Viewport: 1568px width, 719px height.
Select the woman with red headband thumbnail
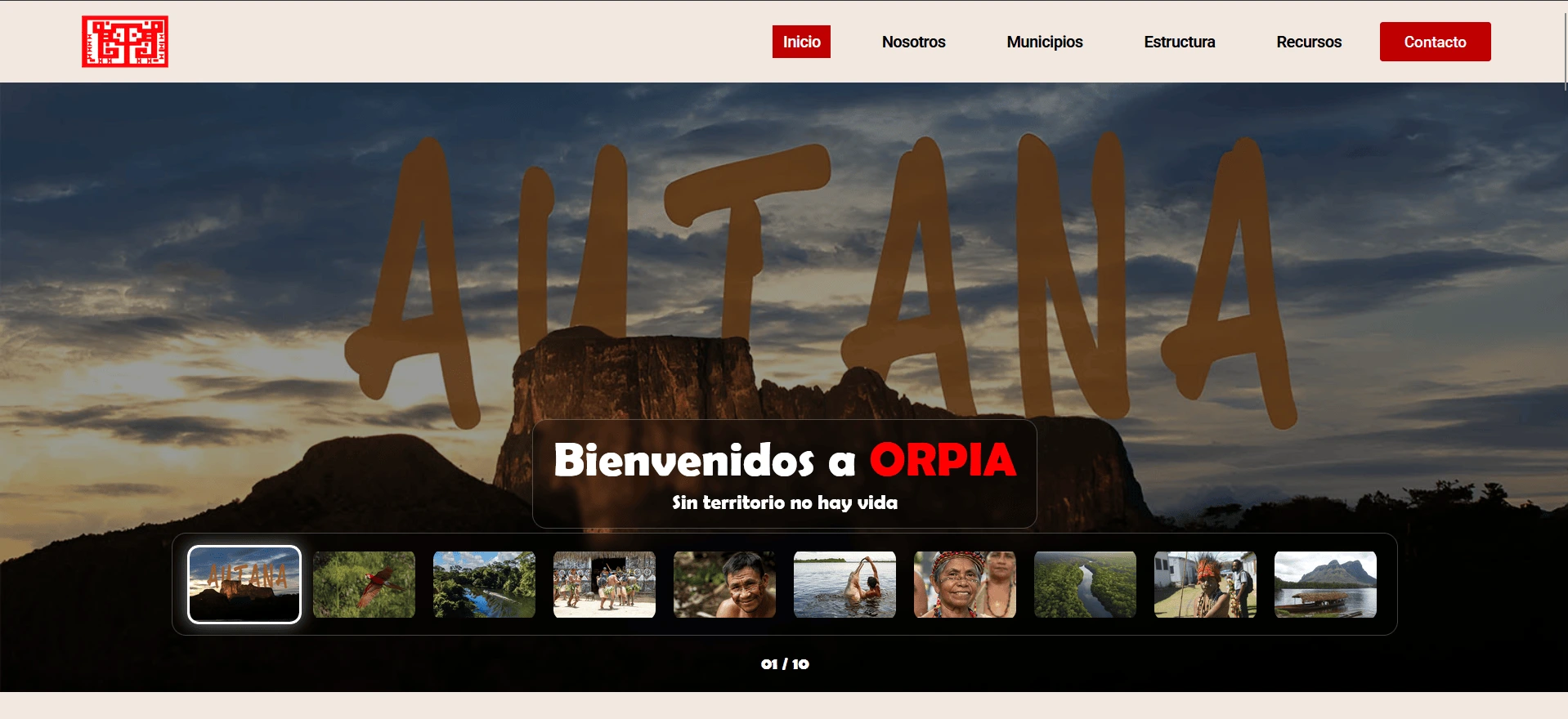[965, 584]
